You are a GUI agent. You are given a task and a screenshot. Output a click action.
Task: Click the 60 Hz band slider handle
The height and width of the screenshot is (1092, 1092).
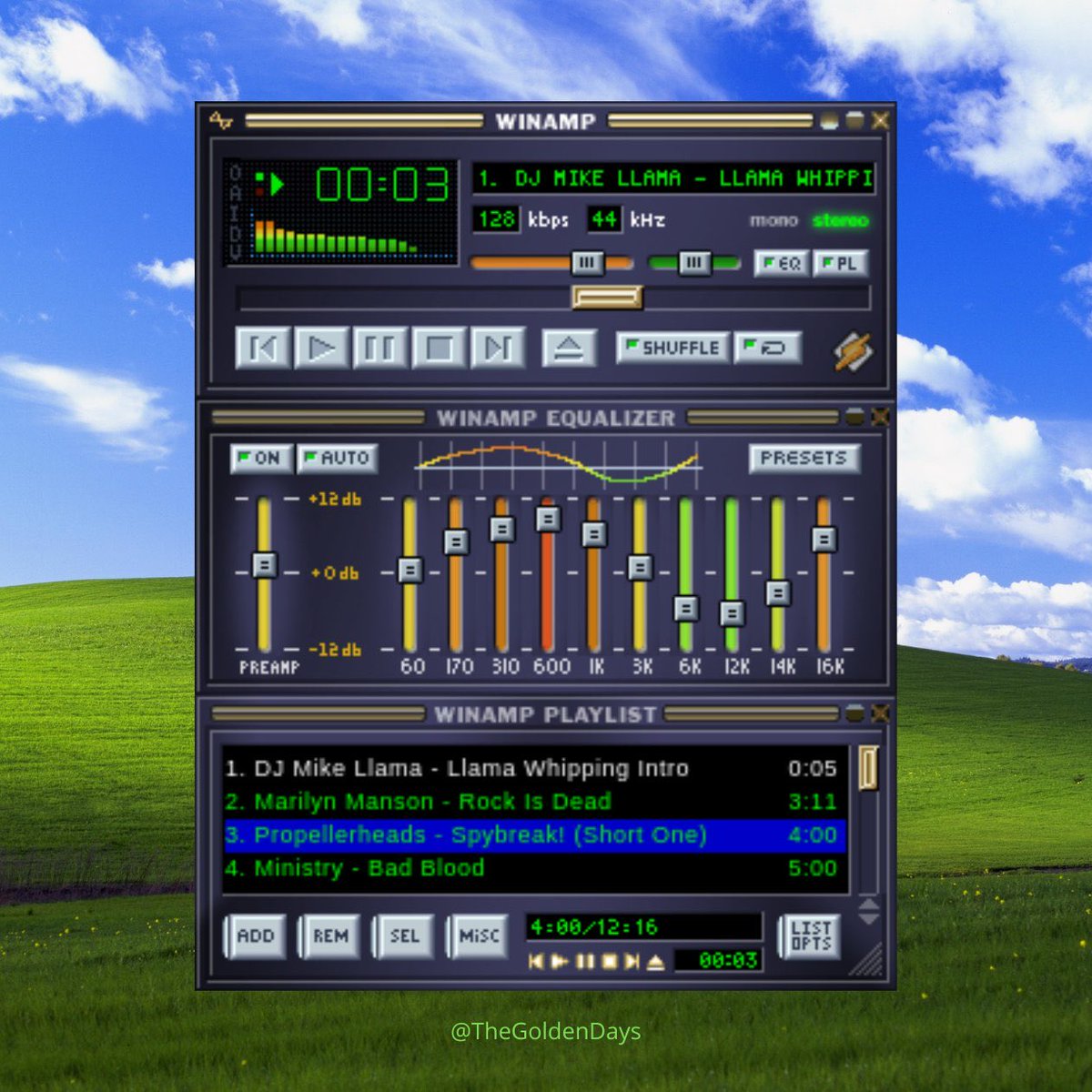[x=410, y=571]
